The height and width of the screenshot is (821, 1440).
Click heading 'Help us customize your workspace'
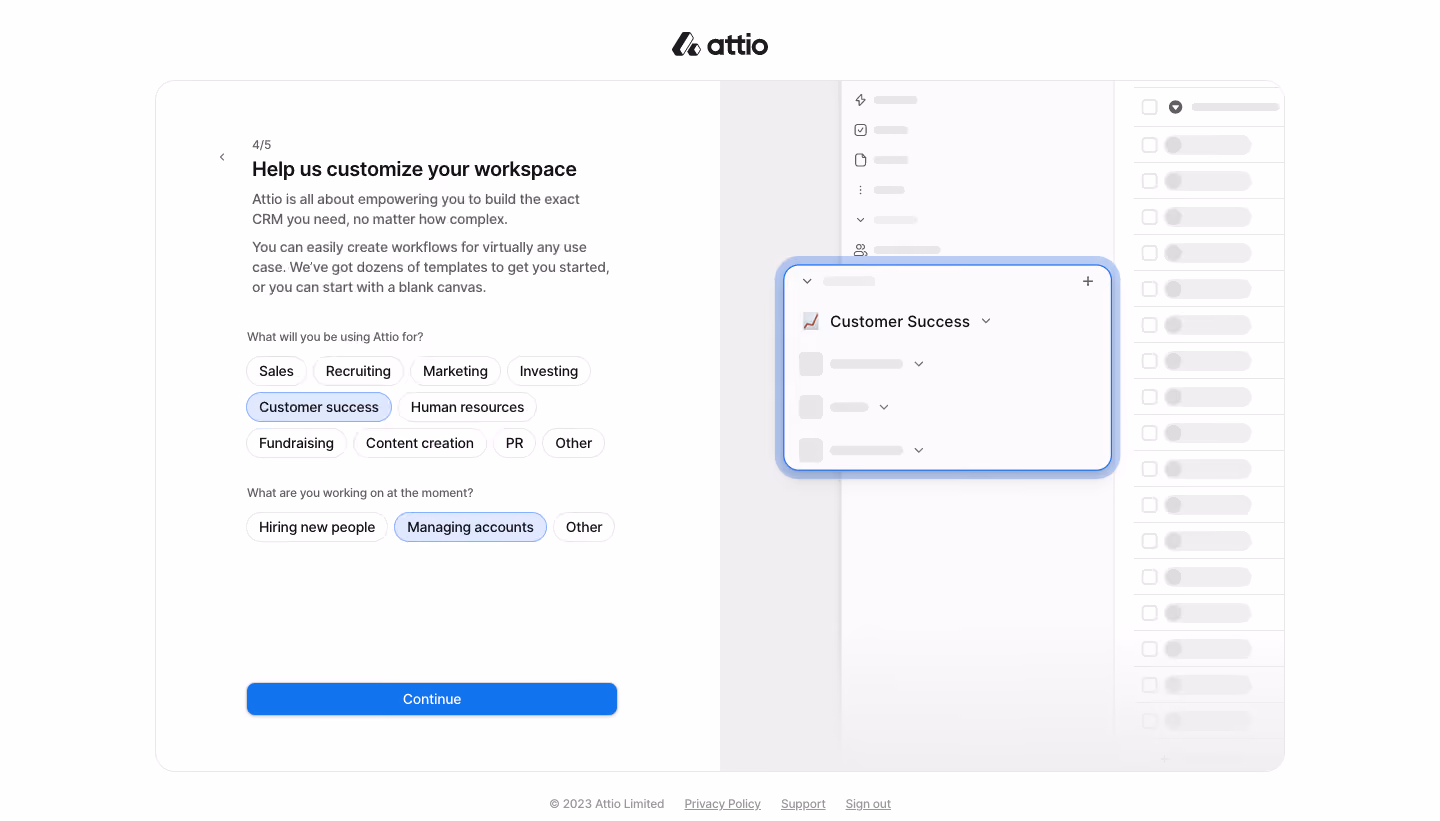[414, 169]
